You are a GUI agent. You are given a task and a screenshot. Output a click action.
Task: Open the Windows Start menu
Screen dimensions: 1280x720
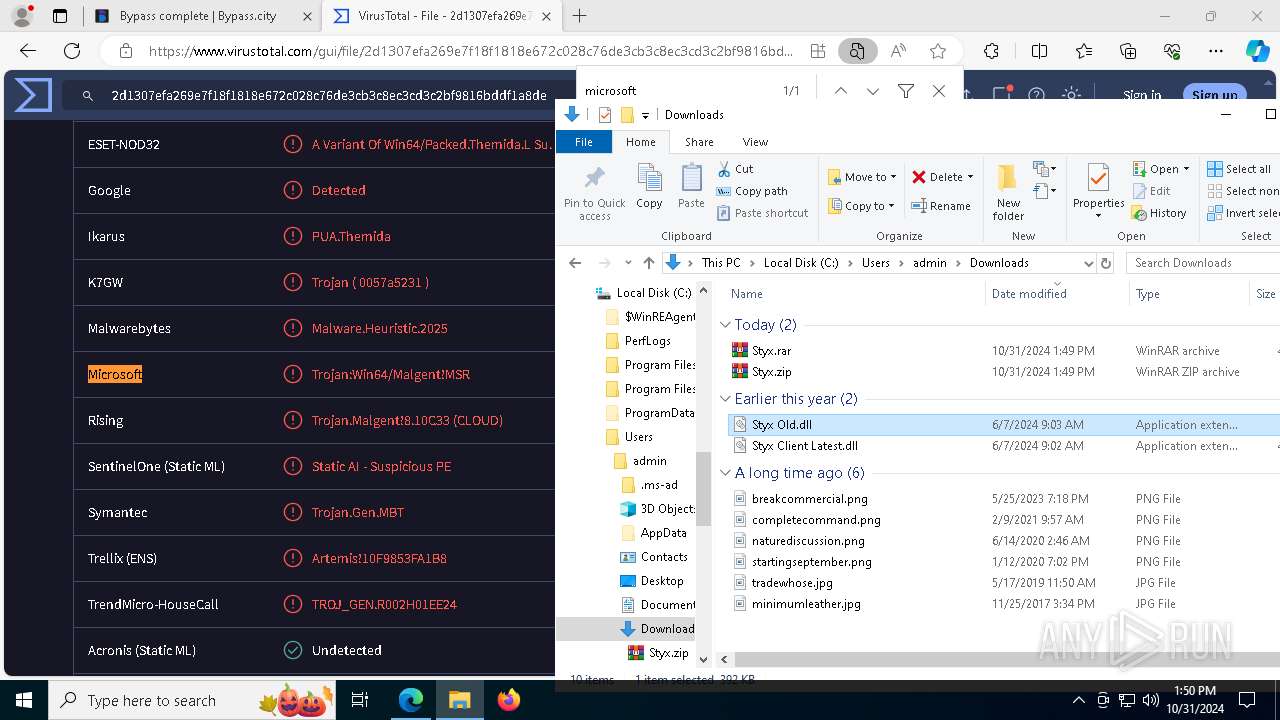(x=24, y=700)
